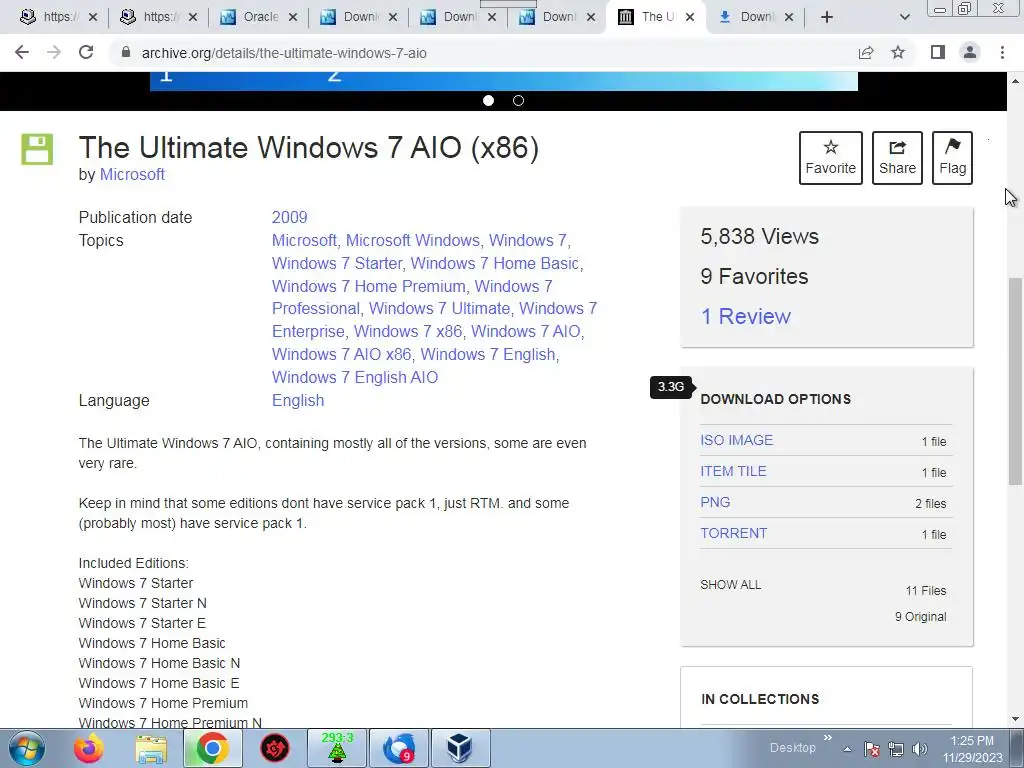Click the Share button
Viewport: 1024px width, 768px height.
(897, 158)
